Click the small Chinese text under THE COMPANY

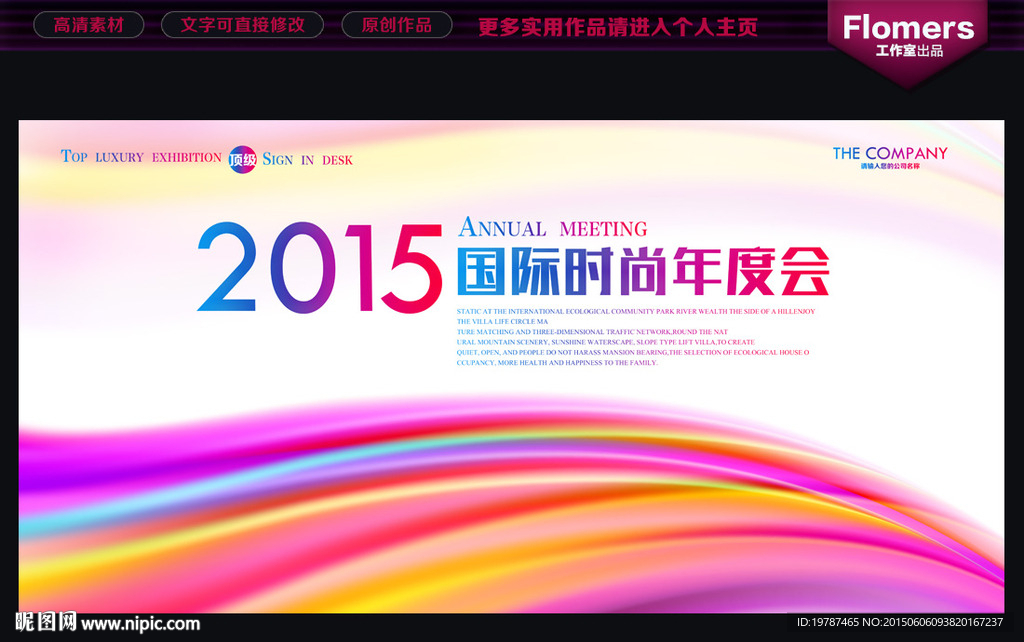pos(889,167)
